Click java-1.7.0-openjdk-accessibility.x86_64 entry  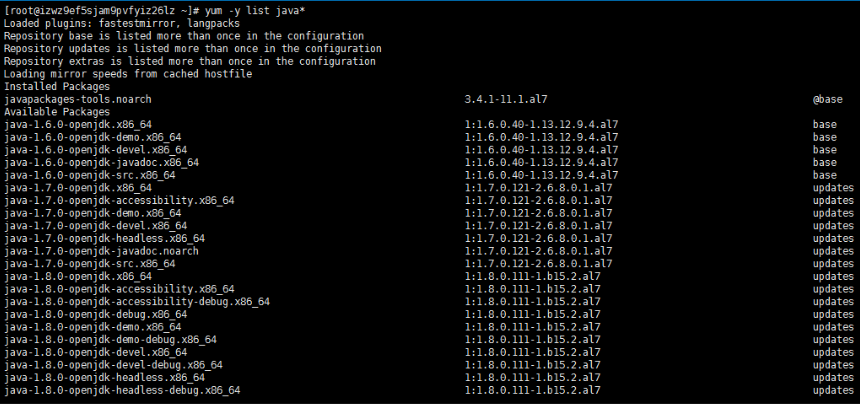[x=119, y=200]
